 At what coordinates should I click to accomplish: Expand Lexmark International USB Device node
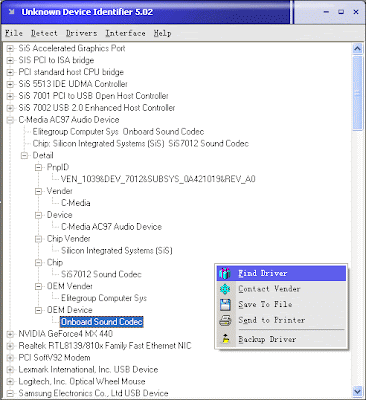point(10,370)
